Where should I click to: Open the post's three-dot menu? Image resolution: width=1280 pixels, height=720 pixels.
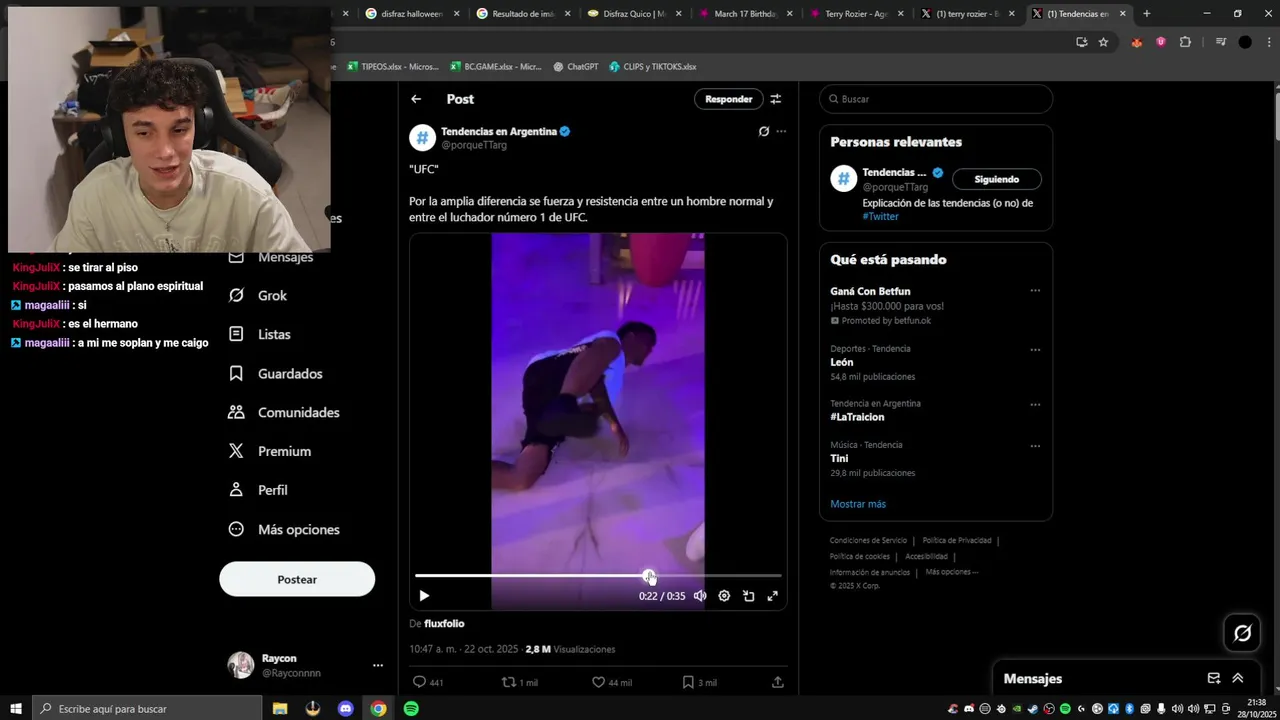click(x=781, y=131)
